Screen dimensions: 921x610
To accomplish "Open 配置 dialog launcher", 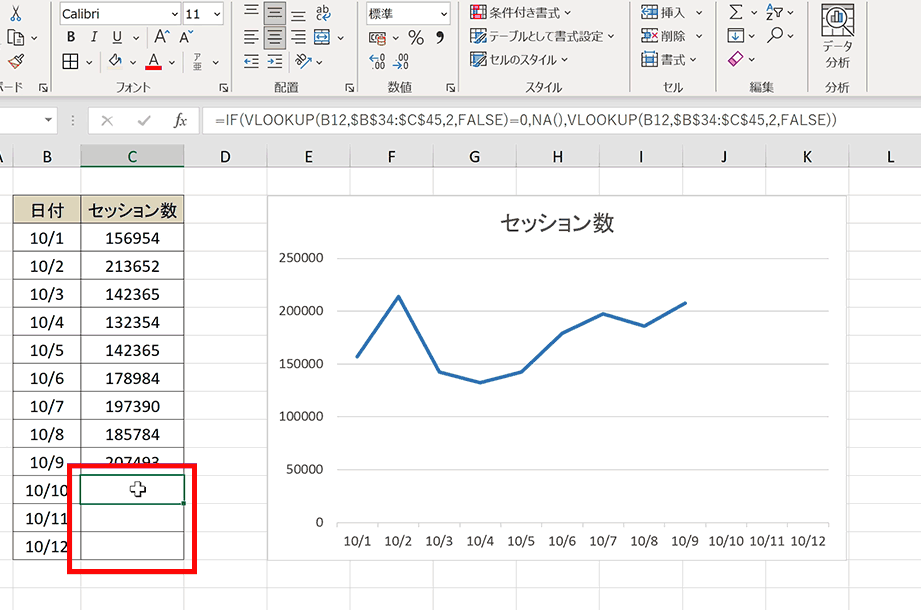I will coord(349,87).
